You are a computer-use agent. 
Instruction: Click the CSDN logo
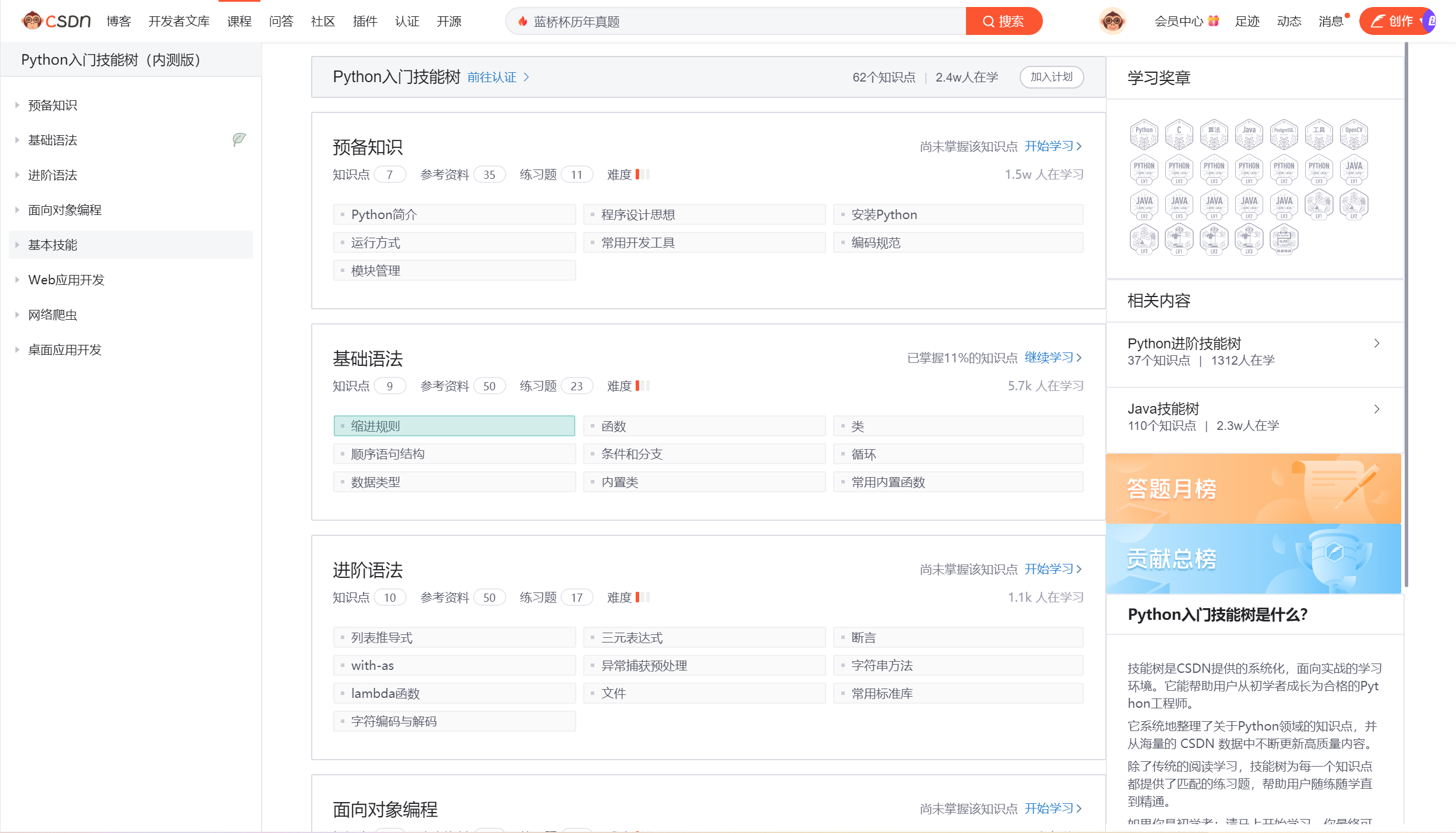tap(56, 21)
